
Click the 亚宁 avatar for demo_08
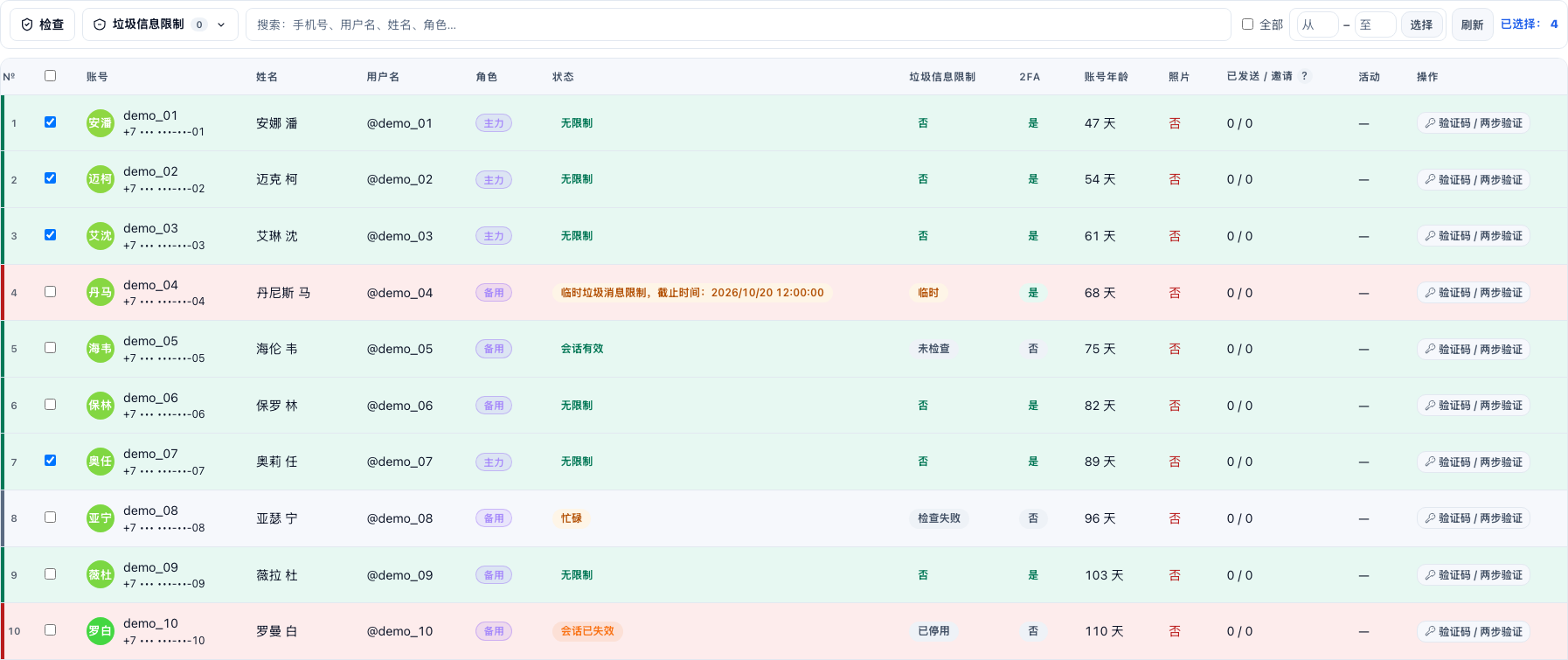(x=101, y=518)
